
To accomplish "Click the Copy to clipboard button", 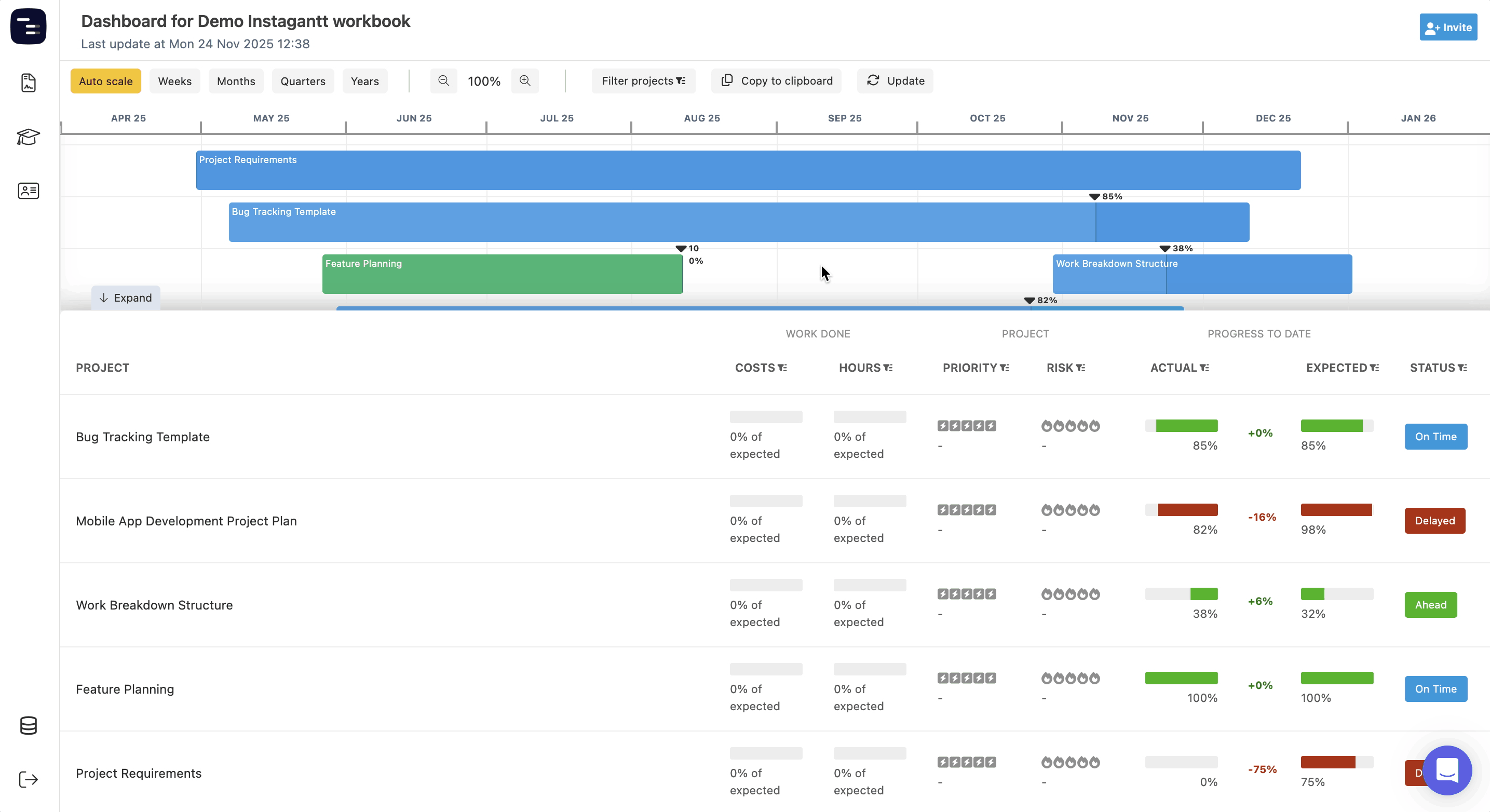I will [776, 81].
